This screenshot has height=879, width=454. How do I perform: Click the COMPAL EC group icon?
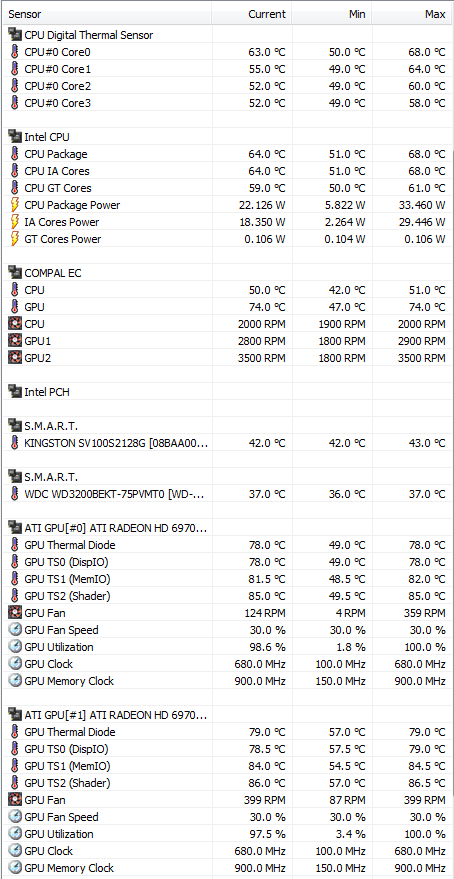(x=15, y=272)
